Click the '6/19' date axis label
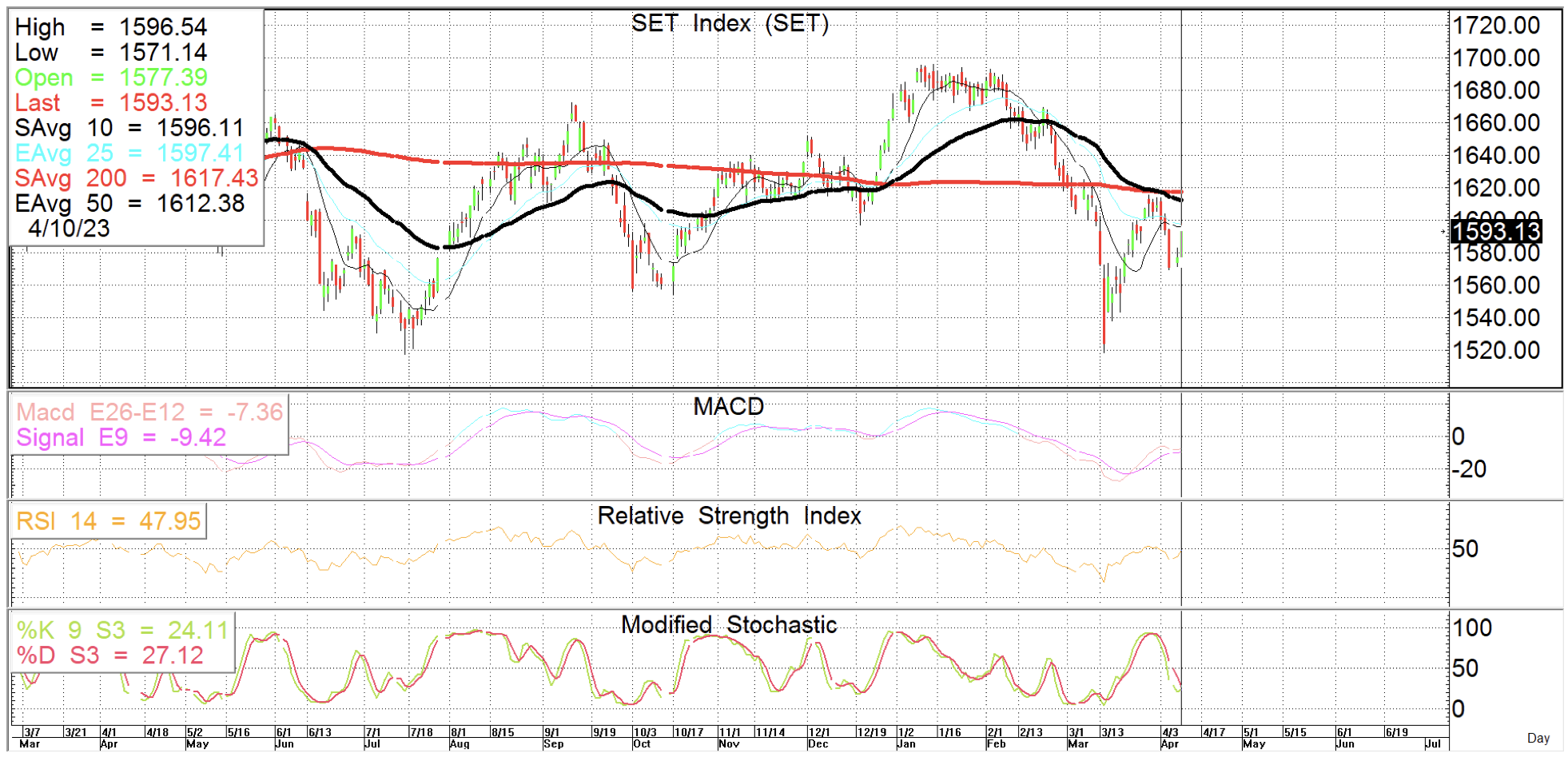This screenshot has width=1568, height=769. pyautogui.click(x=1396, y=732)
